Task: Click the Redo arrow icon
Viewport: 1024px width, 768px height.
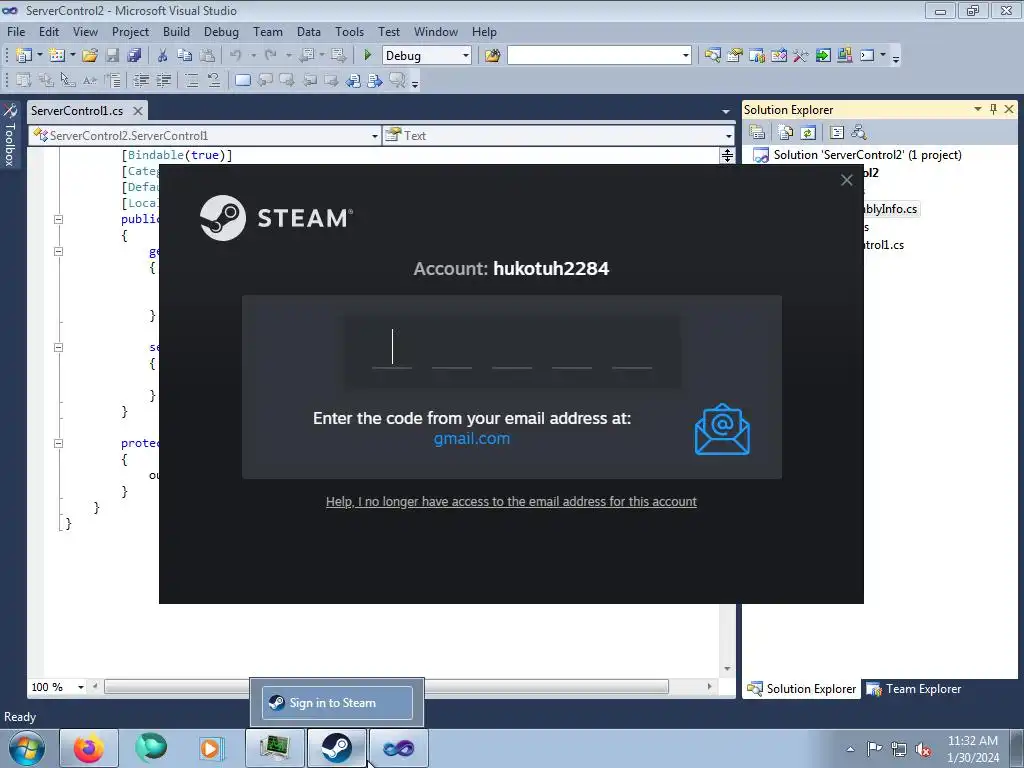Action: coord(271,56)
